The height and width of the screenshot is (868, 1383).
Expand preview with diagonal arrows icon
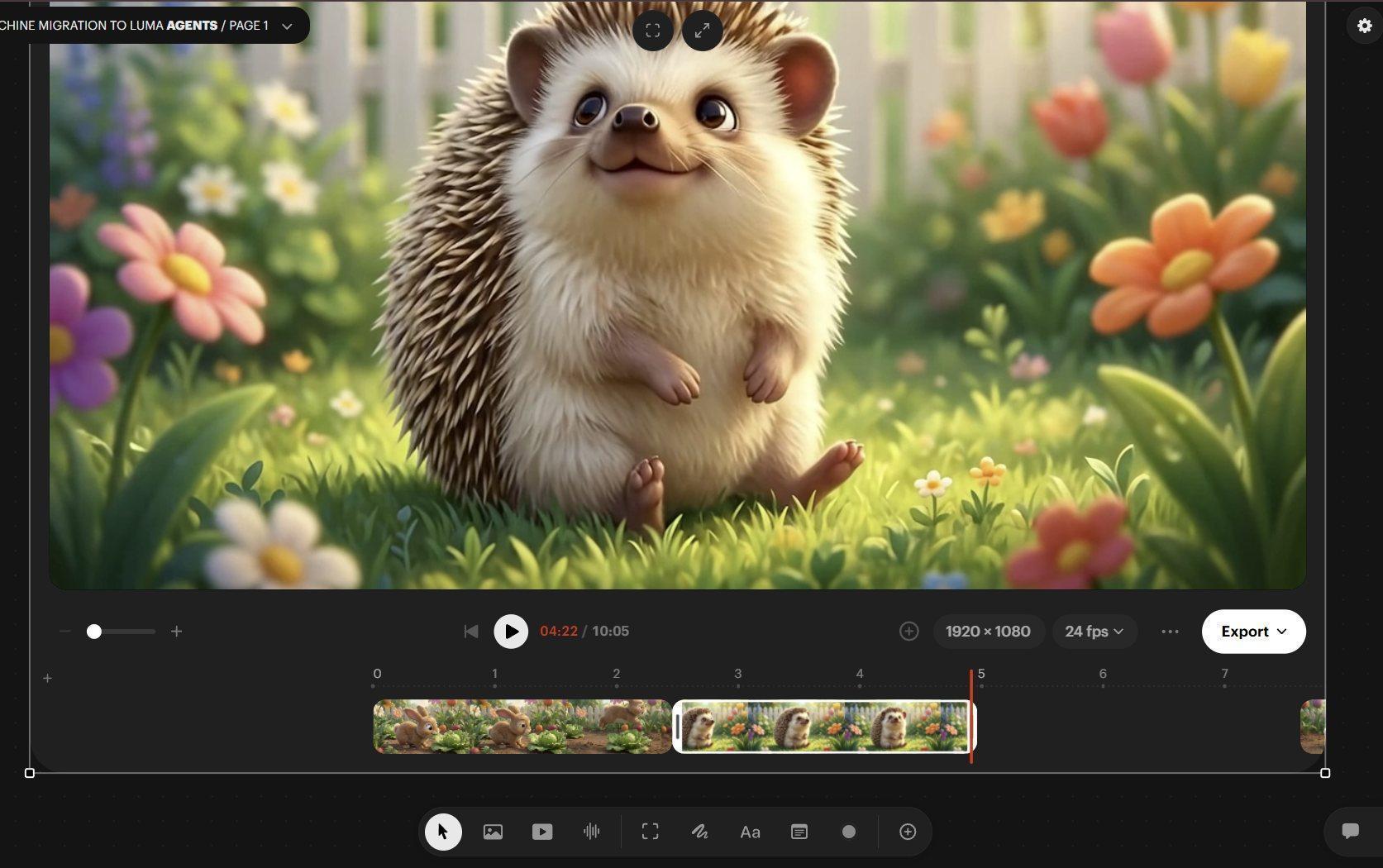703,31
